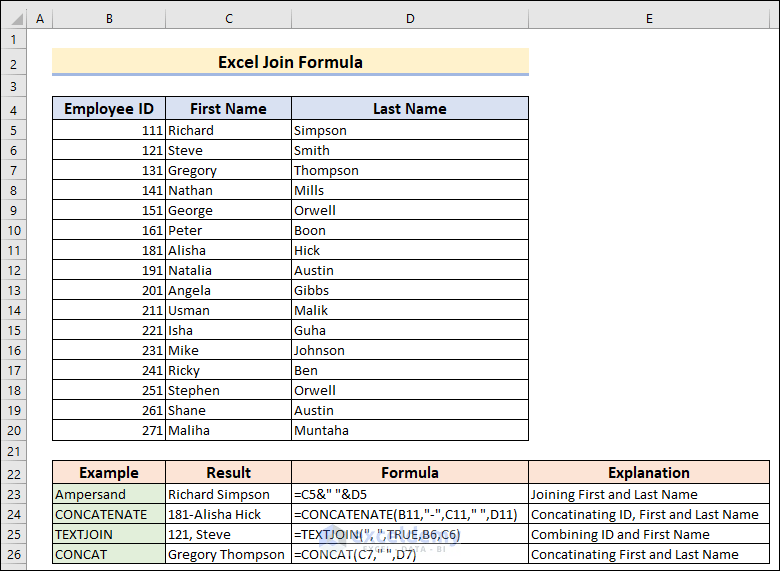
Task: Select column B header
Action: pos(109,18)
